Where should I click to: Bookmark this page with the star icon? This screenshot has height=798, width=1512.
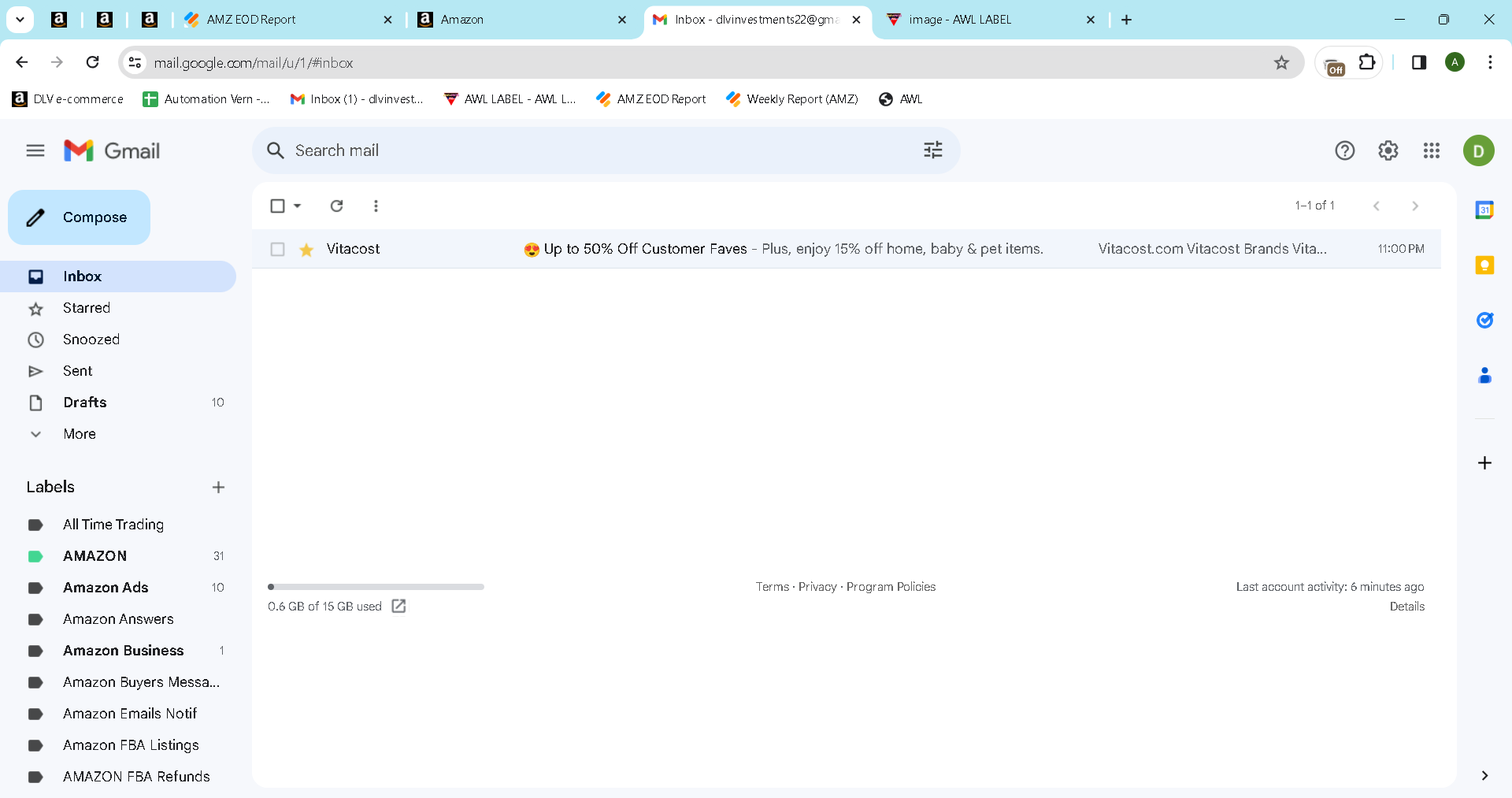[1281, 62]
